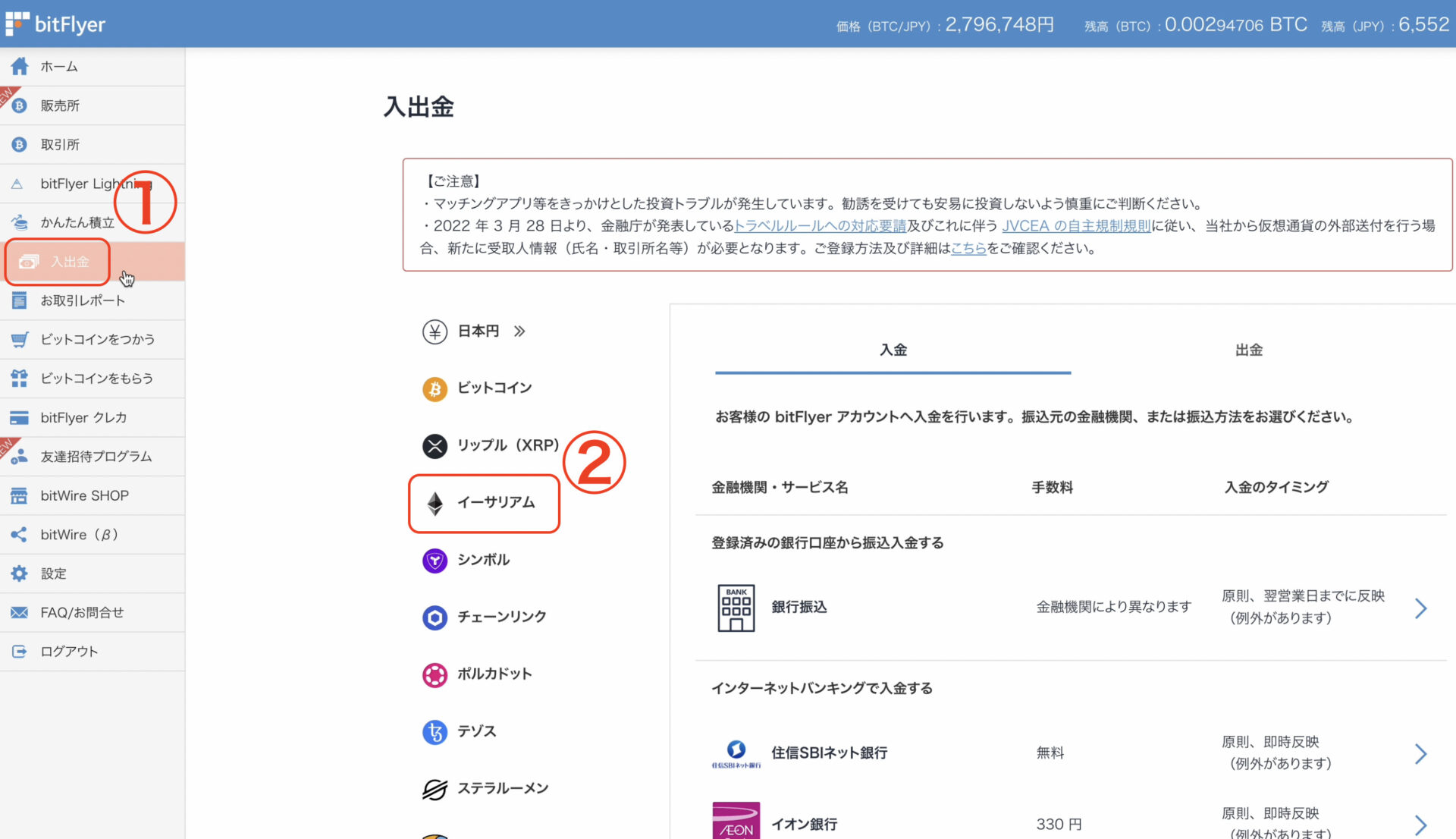Viewport: 1456px width, 839px height.
Task: Click the ログアウト exit icon
Action: 20,651
